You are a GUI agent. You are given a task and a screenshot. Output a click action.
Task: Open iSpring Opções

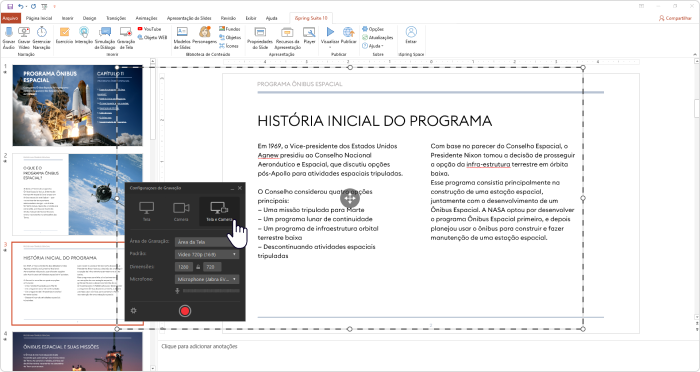[x=373, y=29]
